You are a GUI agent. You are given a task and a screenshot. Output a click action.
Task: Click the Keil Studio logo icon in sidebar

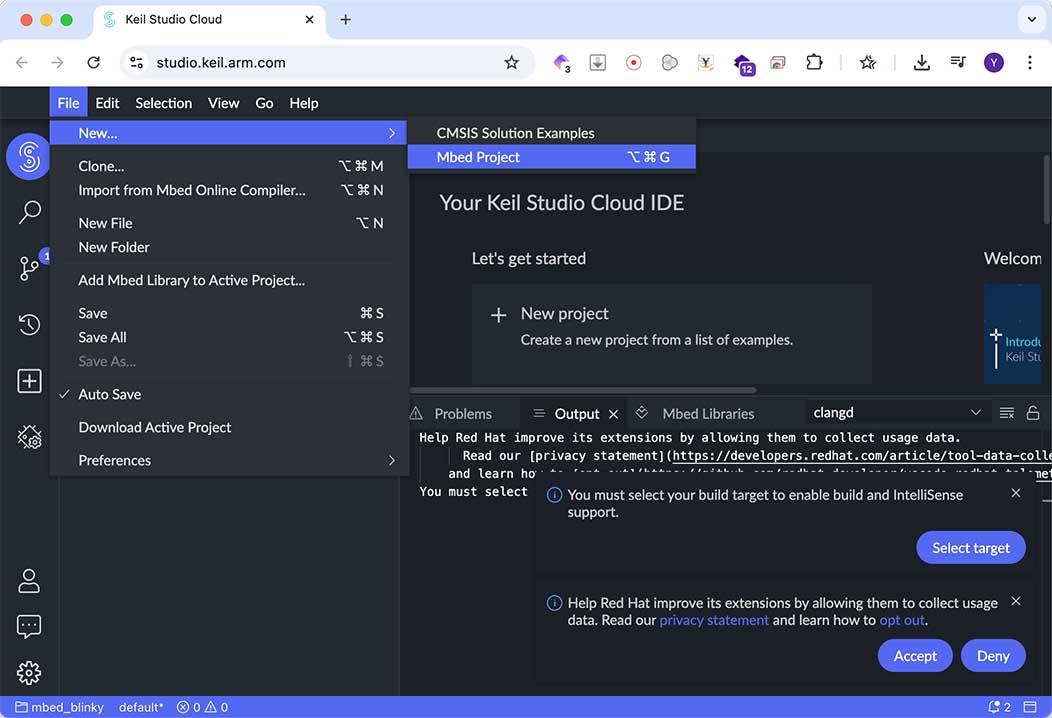click(x=29, y=157)
